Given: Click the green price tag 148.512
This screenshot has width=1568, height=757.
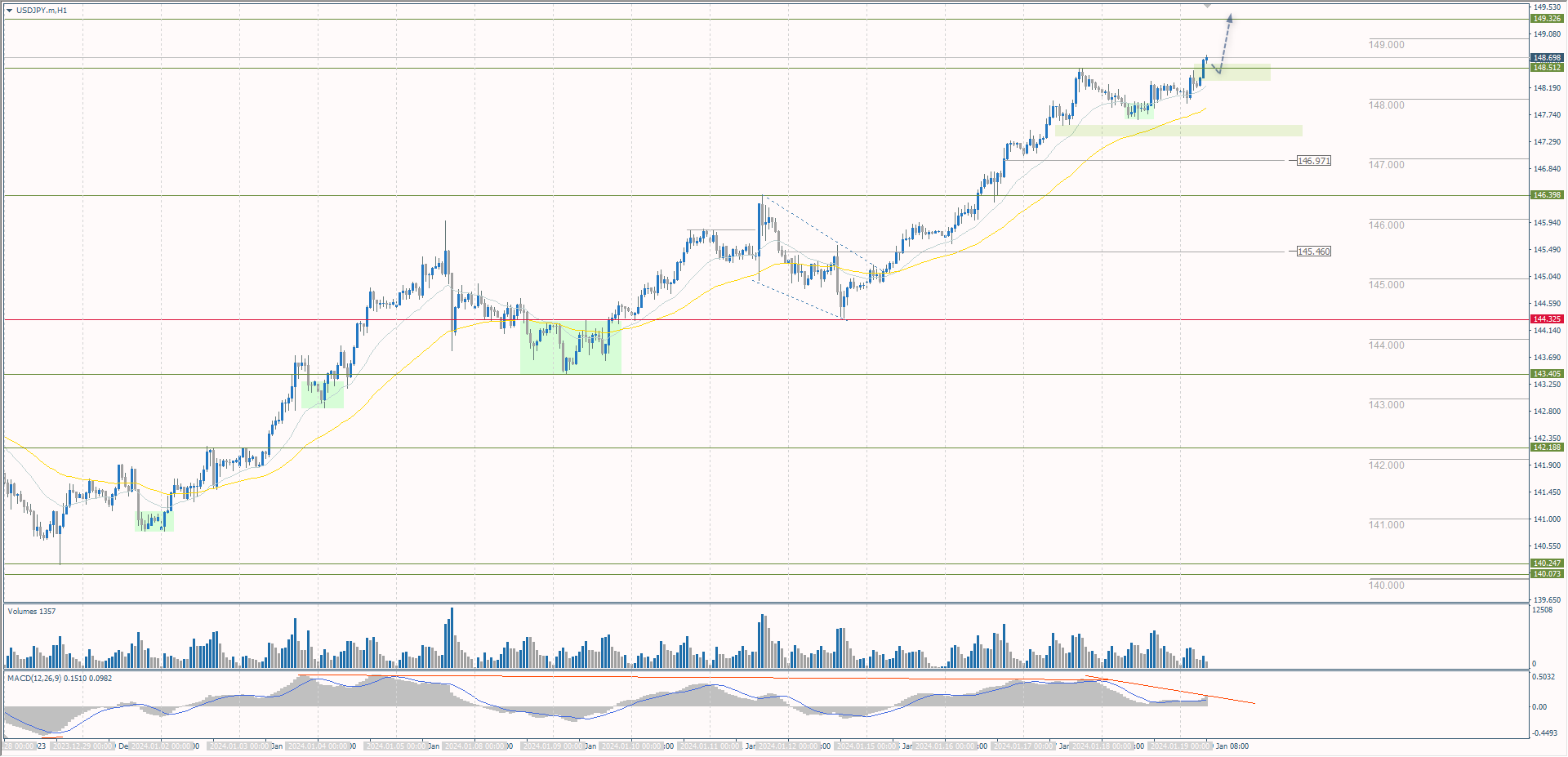Looking at the screenshot, I should tap(1547, 68).
